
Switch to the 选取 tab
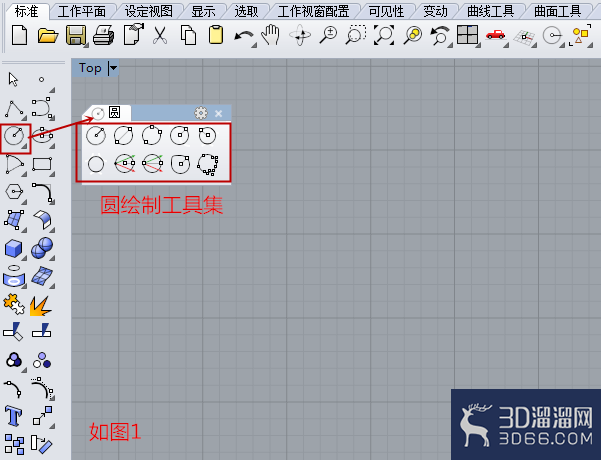[246, 12]
